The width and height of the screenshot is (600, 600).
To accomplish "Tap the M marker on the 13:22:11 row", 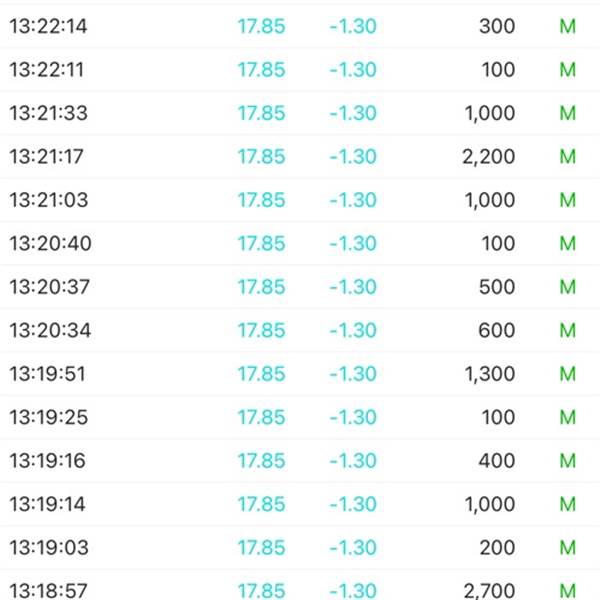I will click(x=567, y=70).
